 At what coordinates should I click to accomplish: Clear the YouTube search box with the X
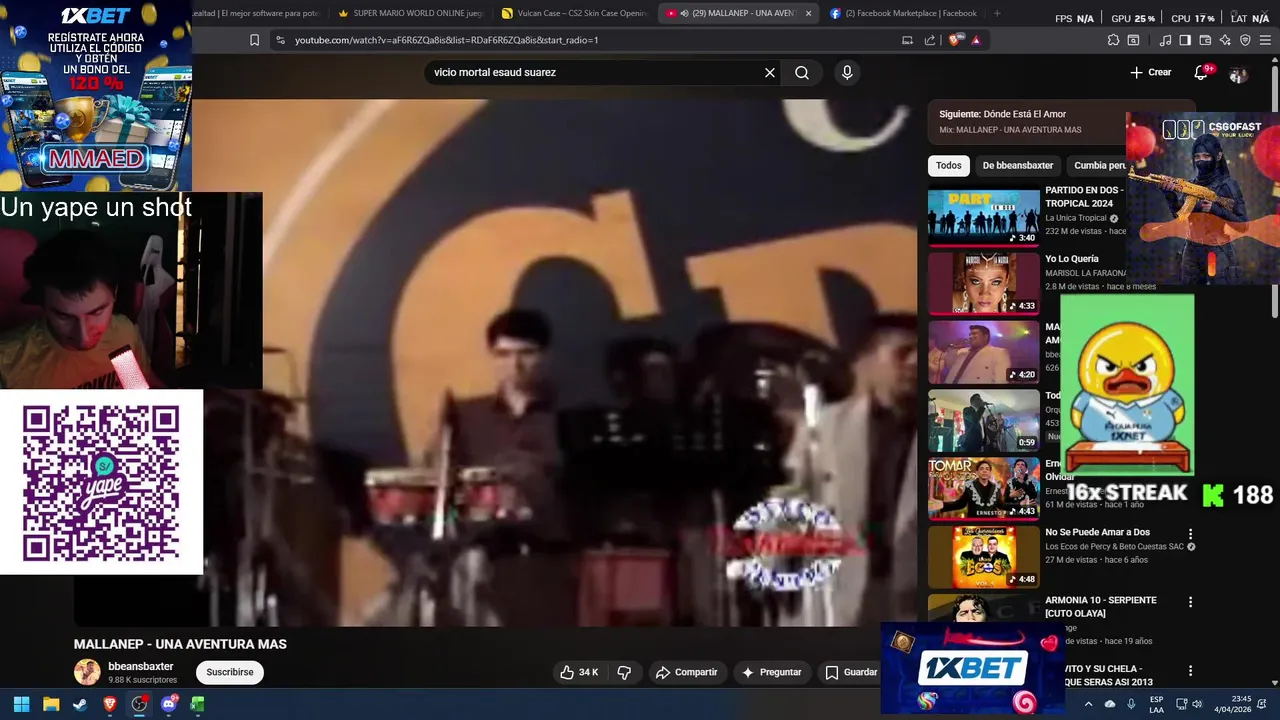(x=770, y=72)
